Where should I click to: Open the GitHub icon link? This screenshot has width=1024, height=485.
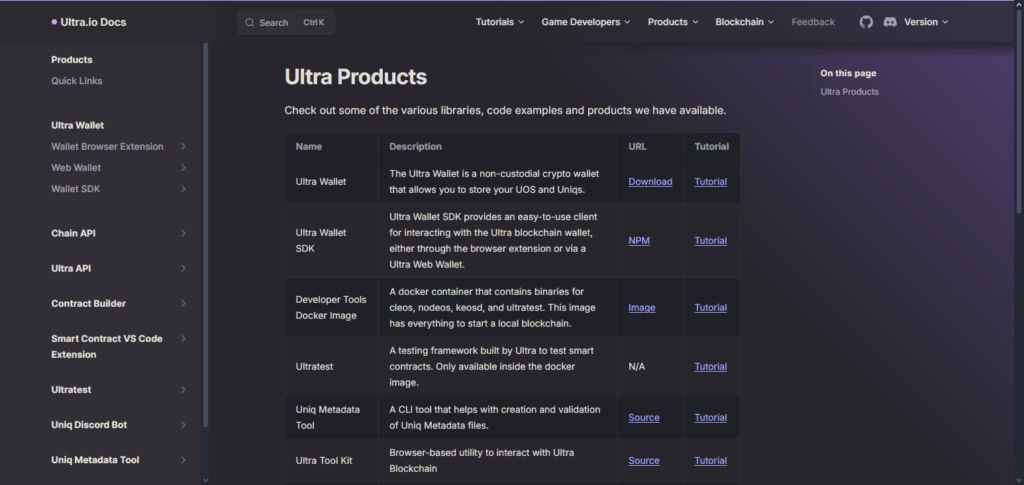(866, 22)
